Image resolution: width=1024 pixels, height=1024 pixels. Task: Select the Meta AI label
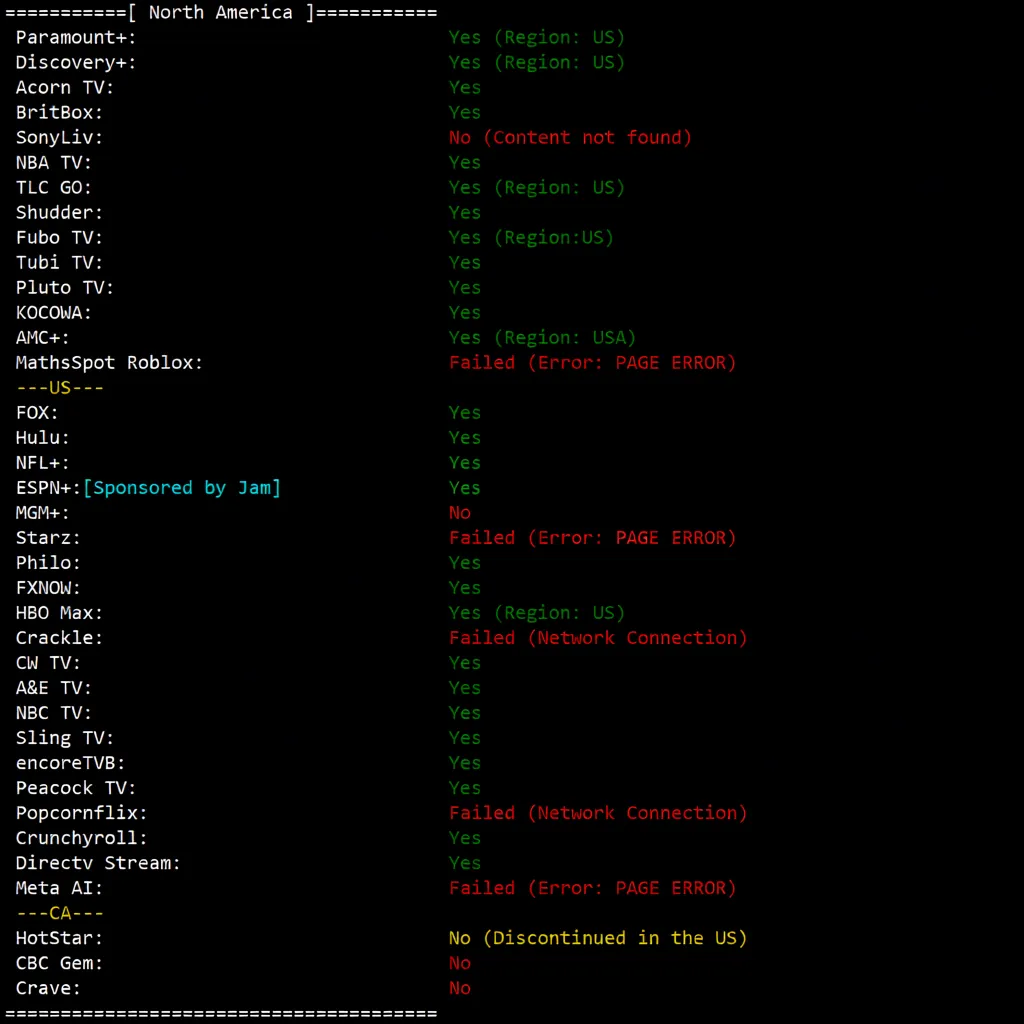pos(59,888)
